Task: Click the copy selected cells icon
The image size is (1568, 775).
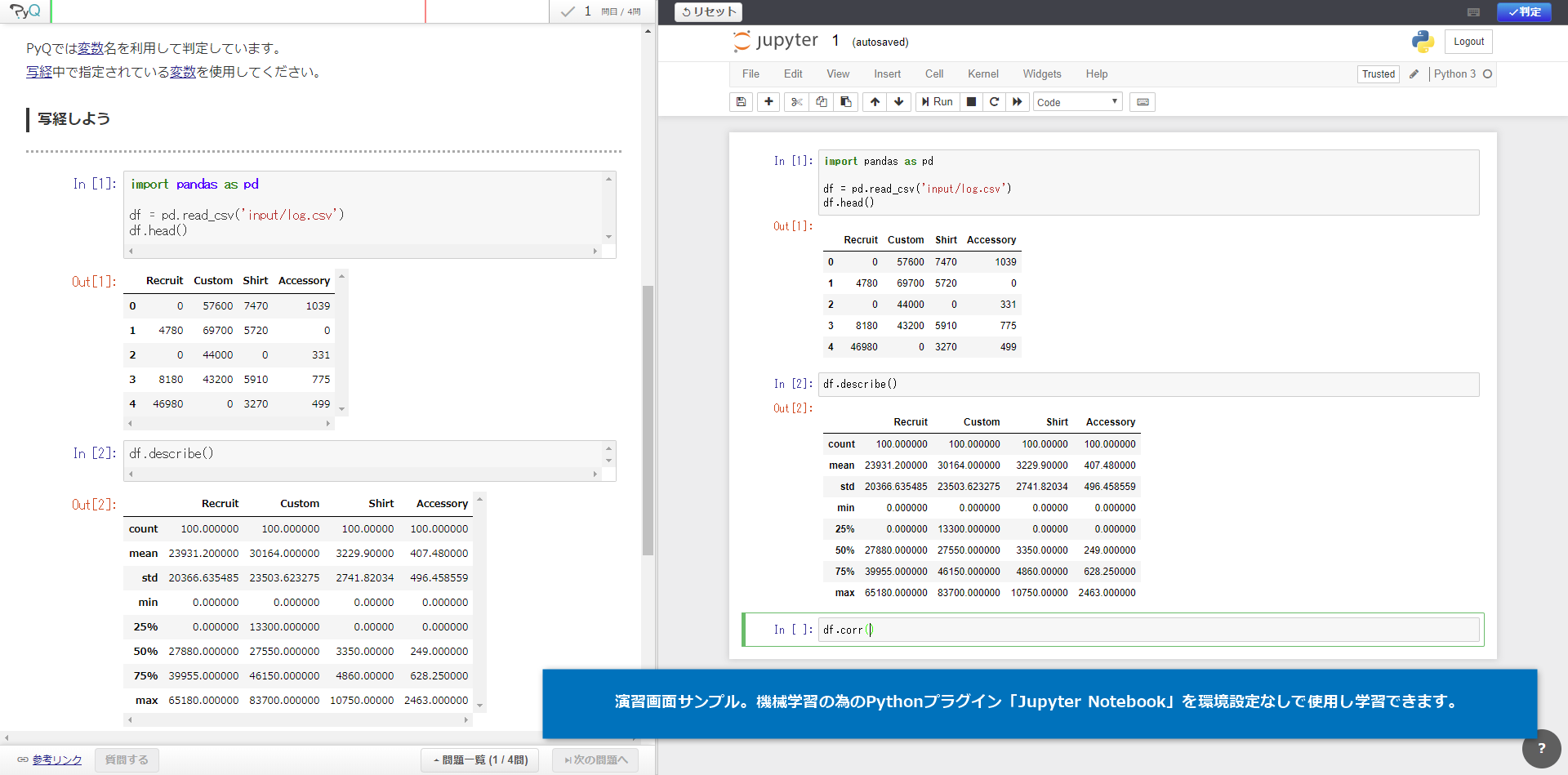Action: point(821,102)
